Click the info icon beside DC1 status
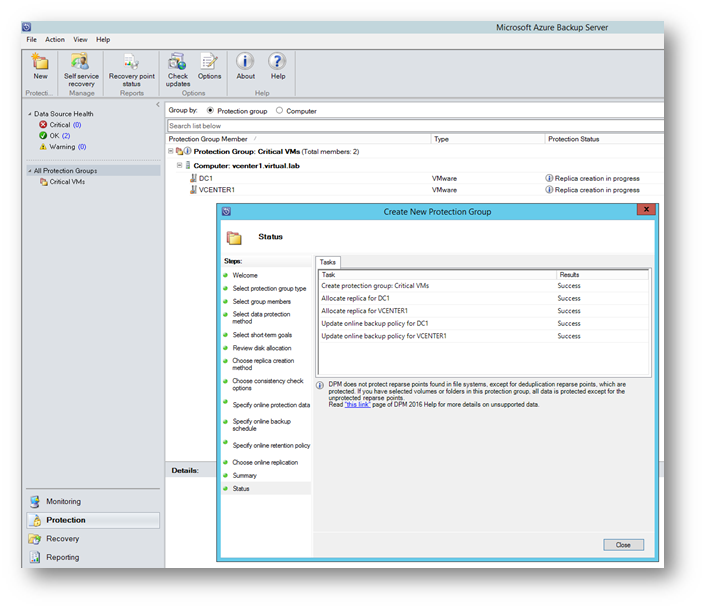Screen dimensions: 706x610 (549, 178)
